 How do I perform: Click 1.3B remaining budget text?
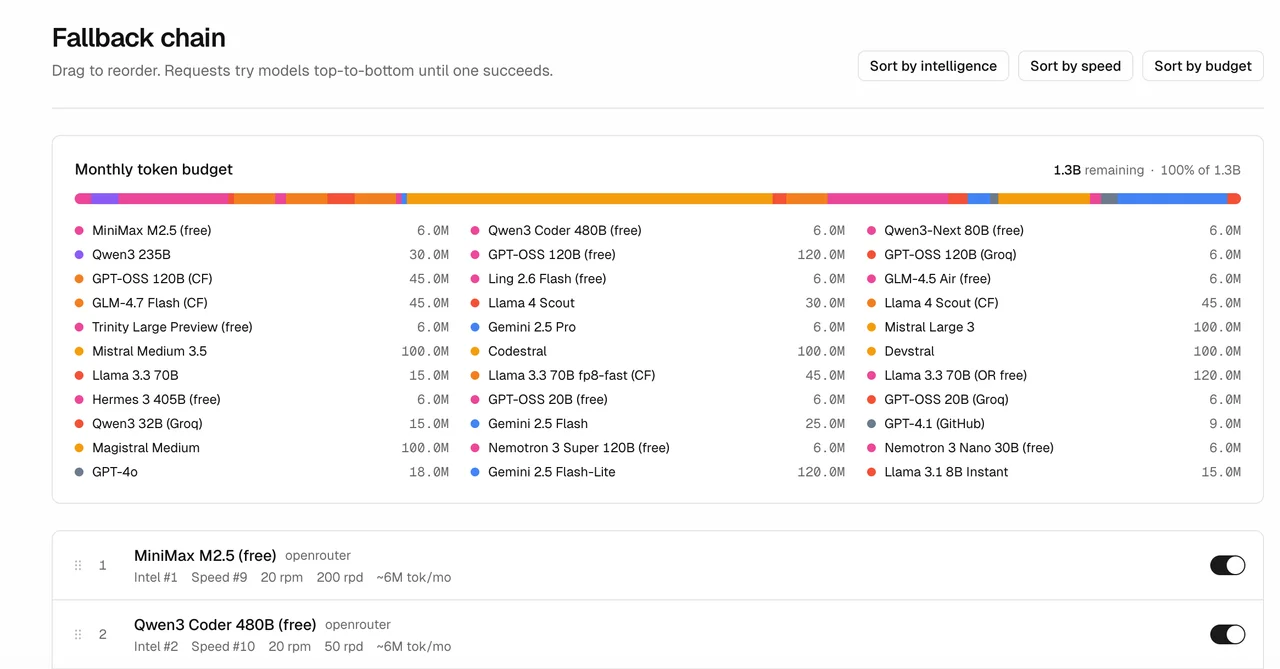tap(1098, 170)
